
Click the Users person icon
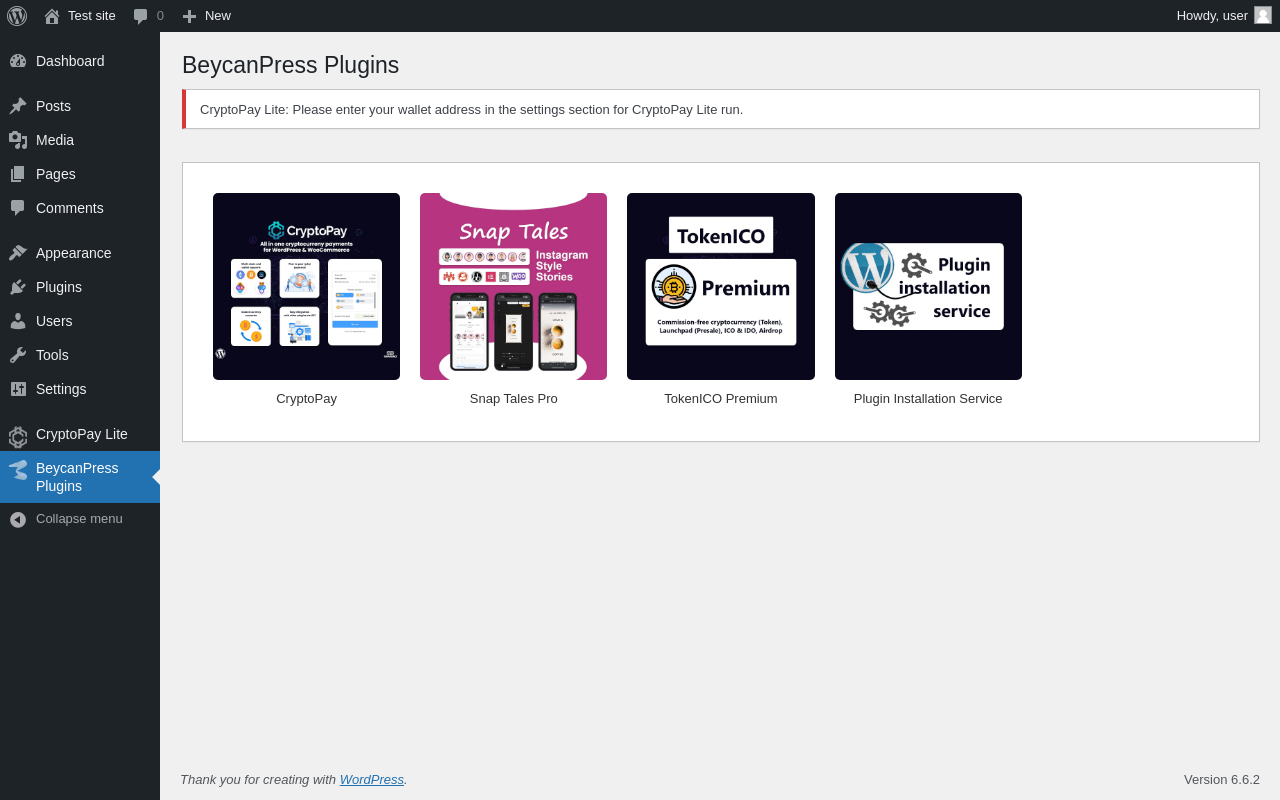[x=18, y=321]
